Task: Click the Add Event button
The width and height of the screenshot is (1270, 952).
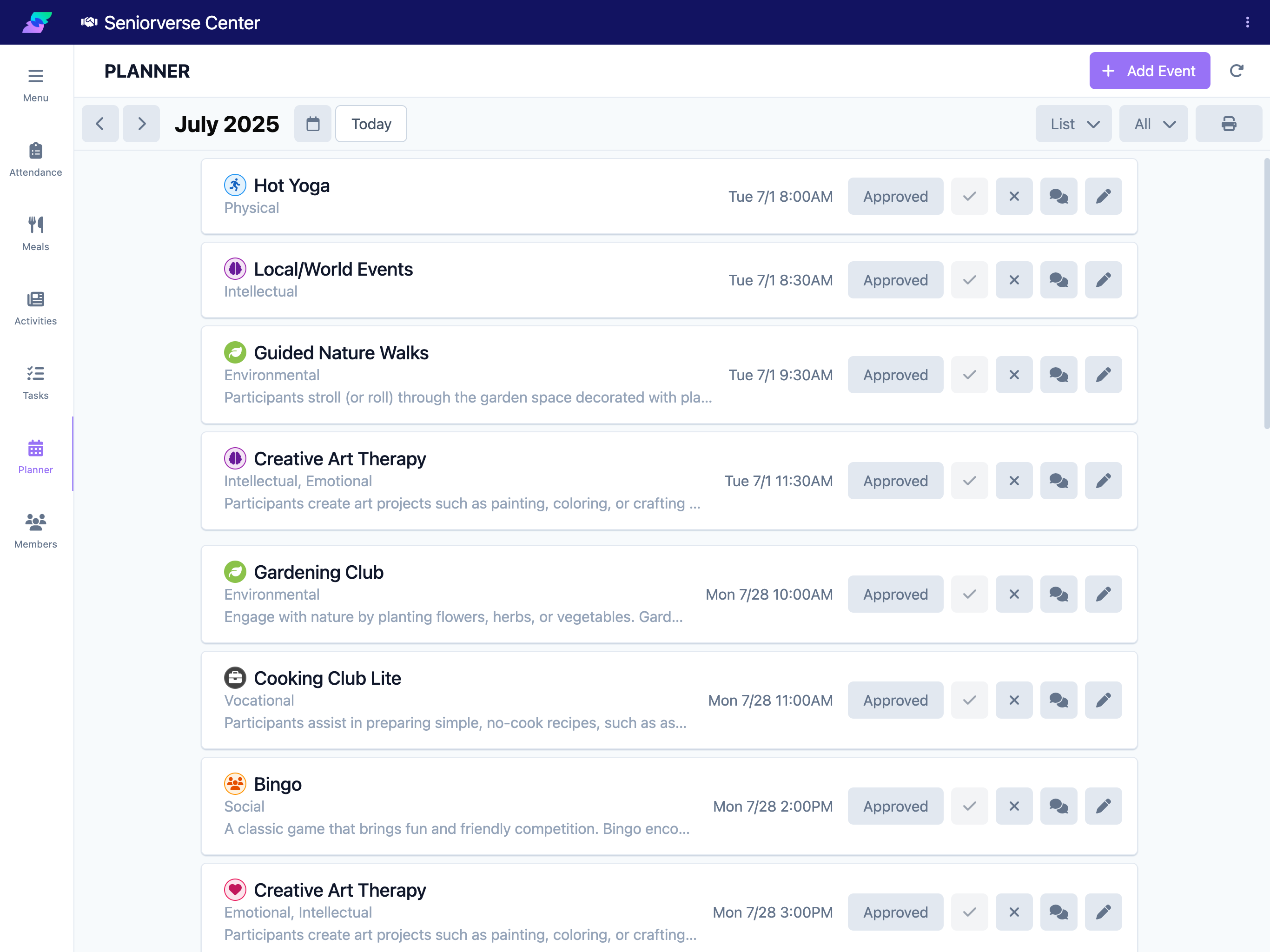Action: [x=1150, y=71]
